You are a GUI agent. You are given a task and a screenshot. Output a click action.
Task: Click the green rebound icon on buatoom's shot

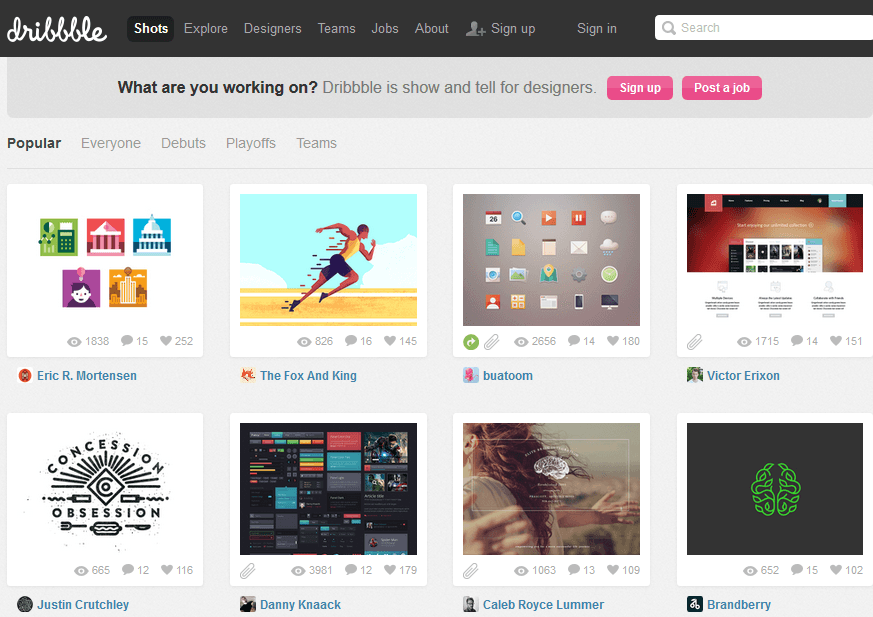tap(471, 342)
